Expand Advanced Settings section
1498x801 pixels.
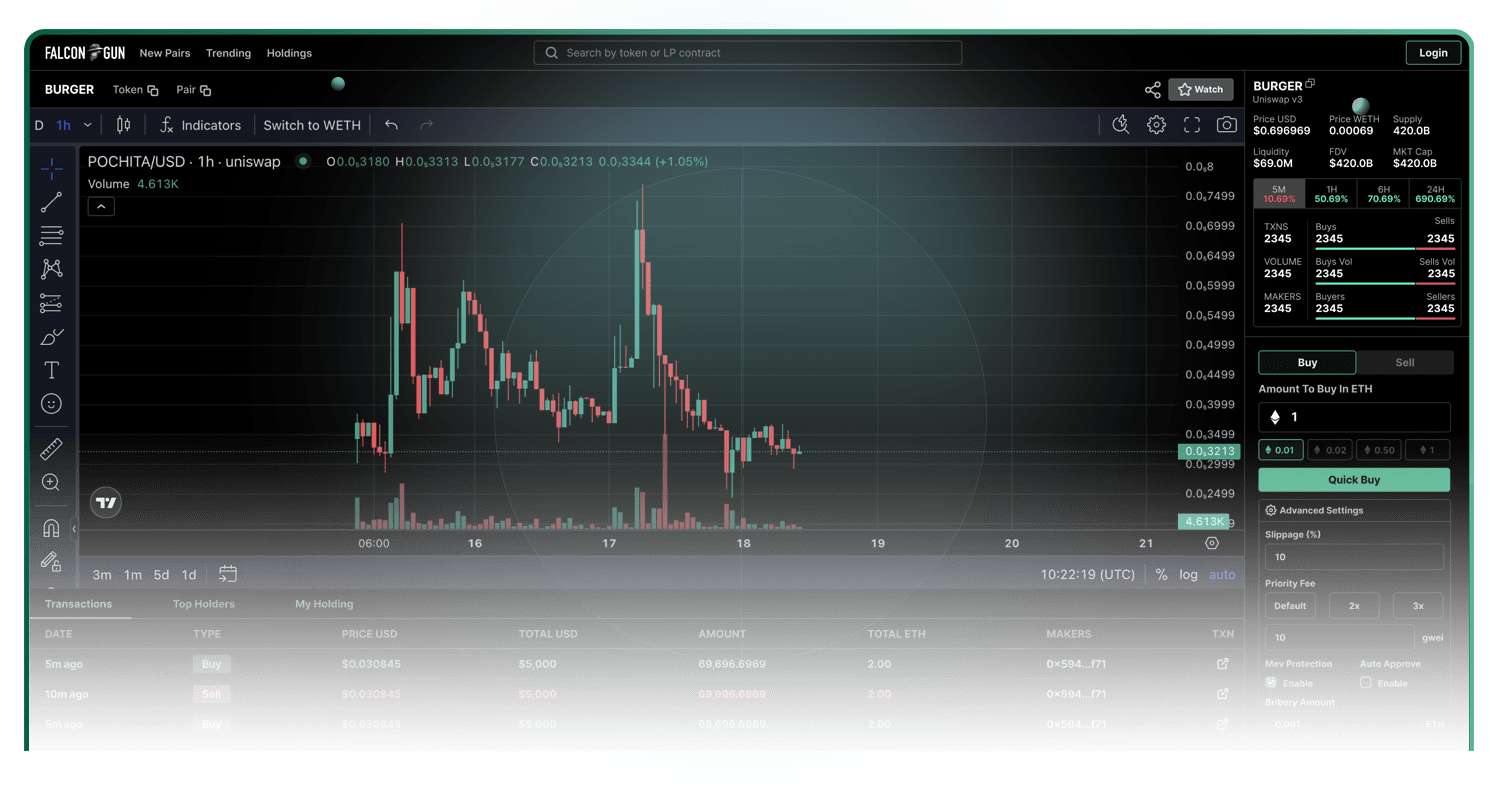click(1314, 510)
